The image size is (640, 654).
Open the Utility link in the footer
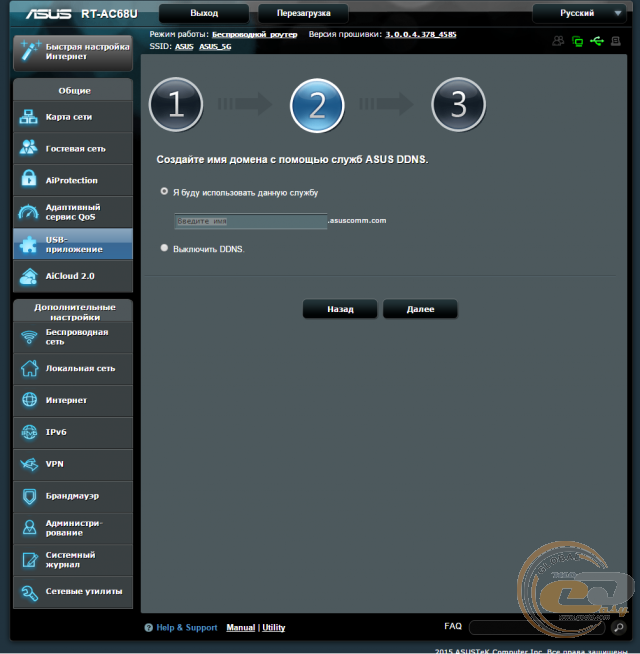point(274,628)
